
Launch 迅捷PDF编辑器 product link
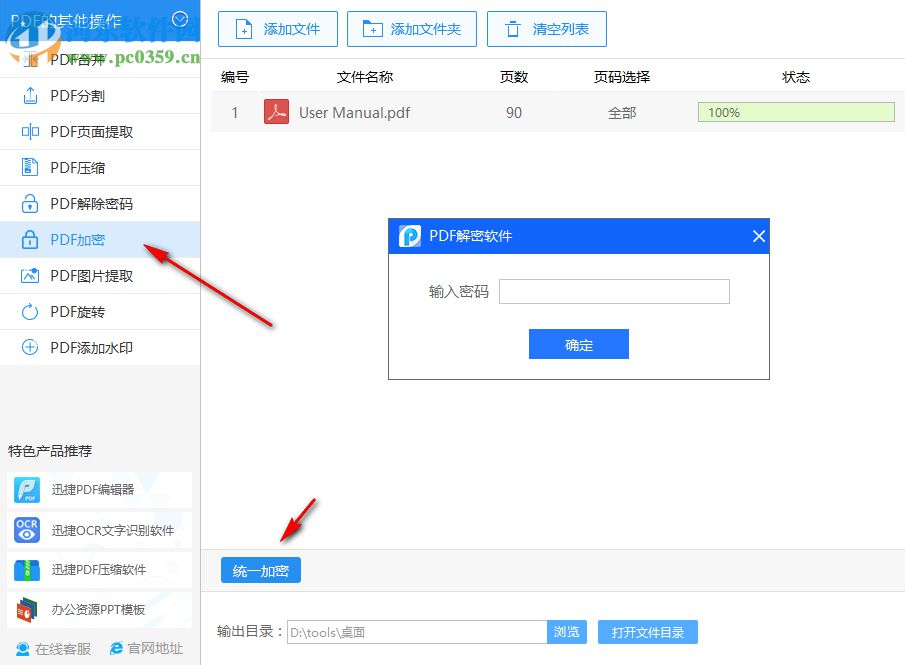[100, 491]
